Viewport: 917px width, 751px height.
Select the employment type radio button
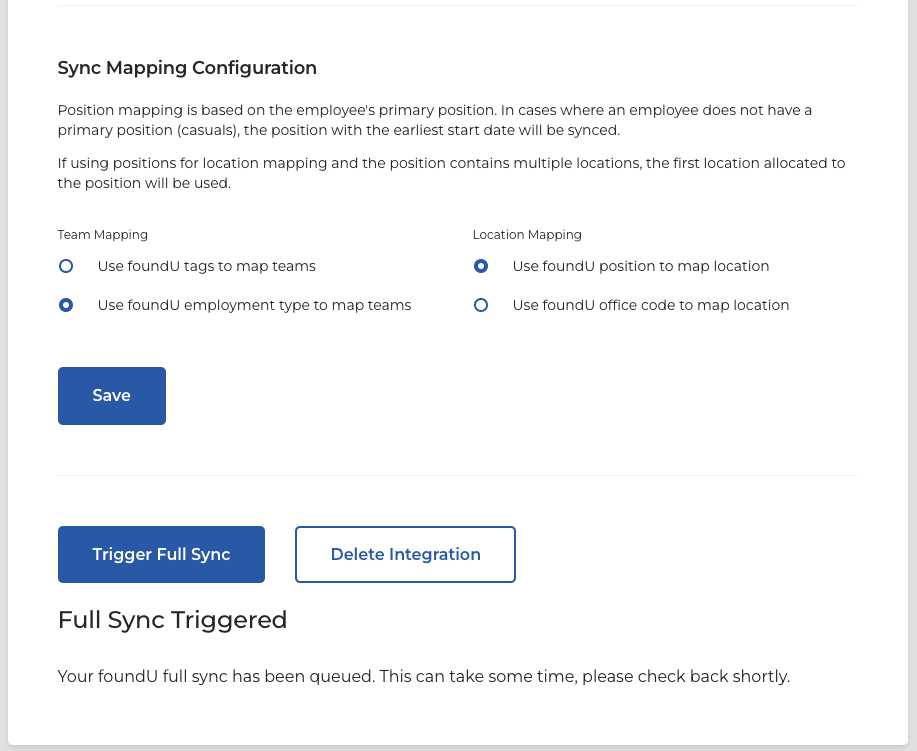point(66,305)
